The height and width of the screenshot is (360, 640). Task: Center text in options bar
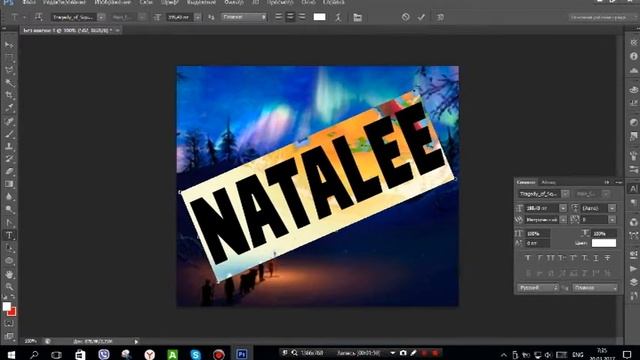tap(290, 17)
